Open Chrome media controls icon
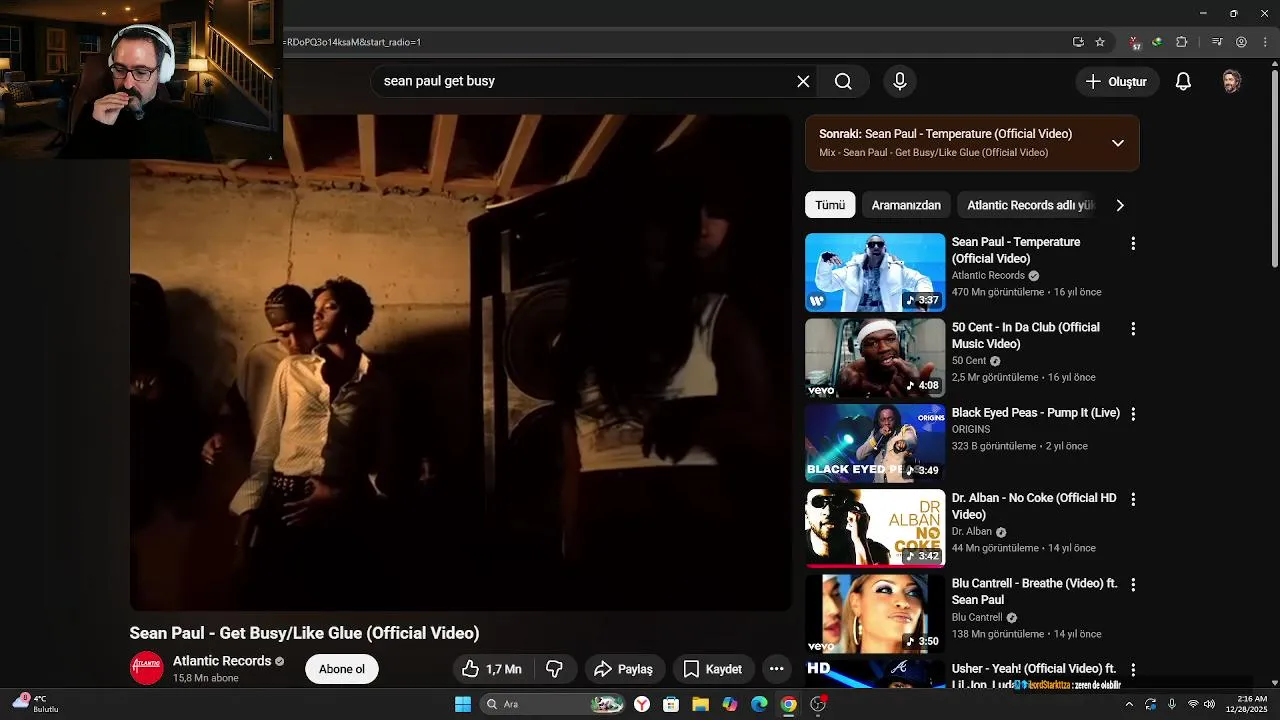The image size is (1280, 720). pyautogui.click(x=1217, y=42)
